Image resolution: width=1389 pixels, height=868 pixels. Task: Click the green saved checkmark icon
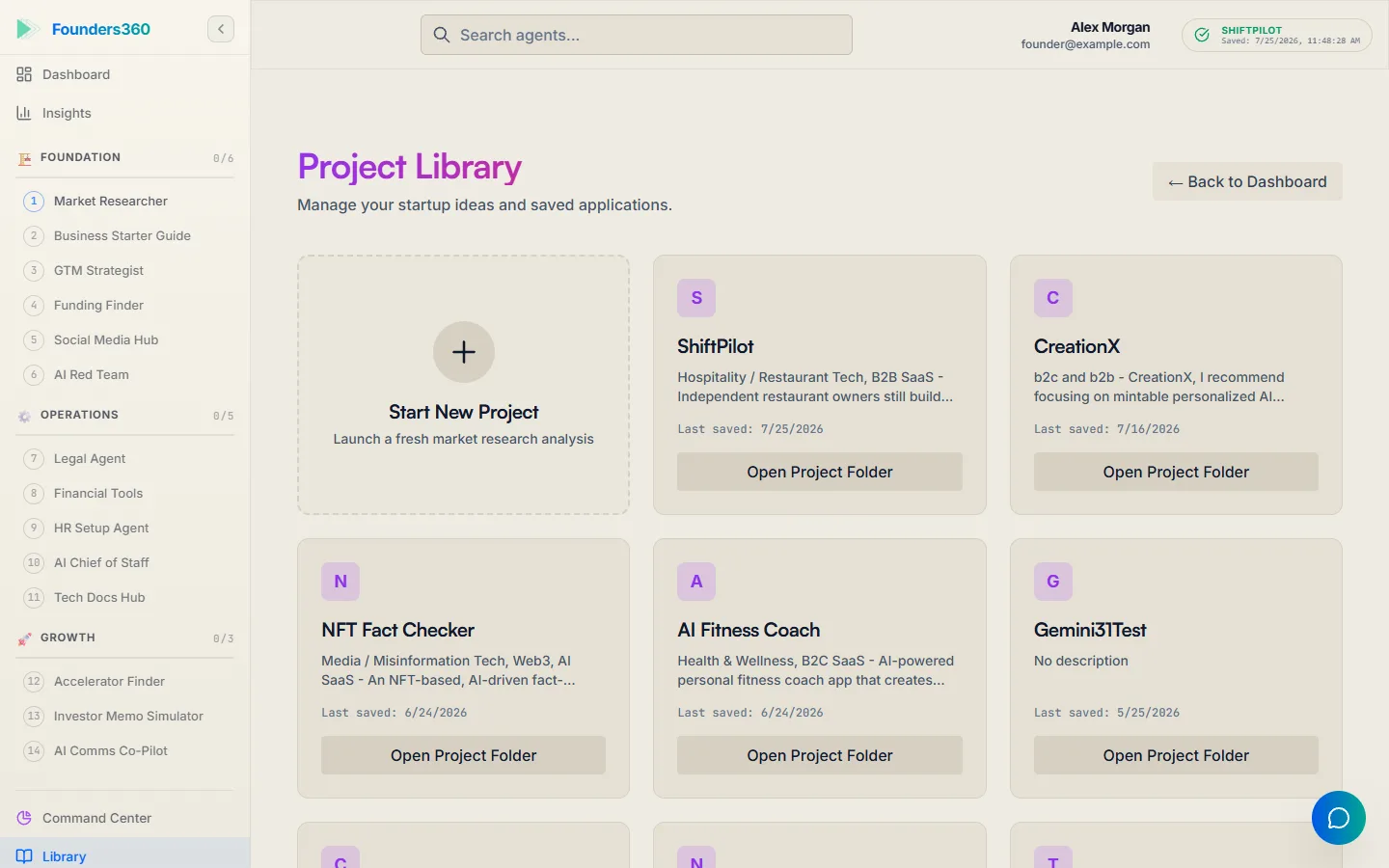[1202, 35]
